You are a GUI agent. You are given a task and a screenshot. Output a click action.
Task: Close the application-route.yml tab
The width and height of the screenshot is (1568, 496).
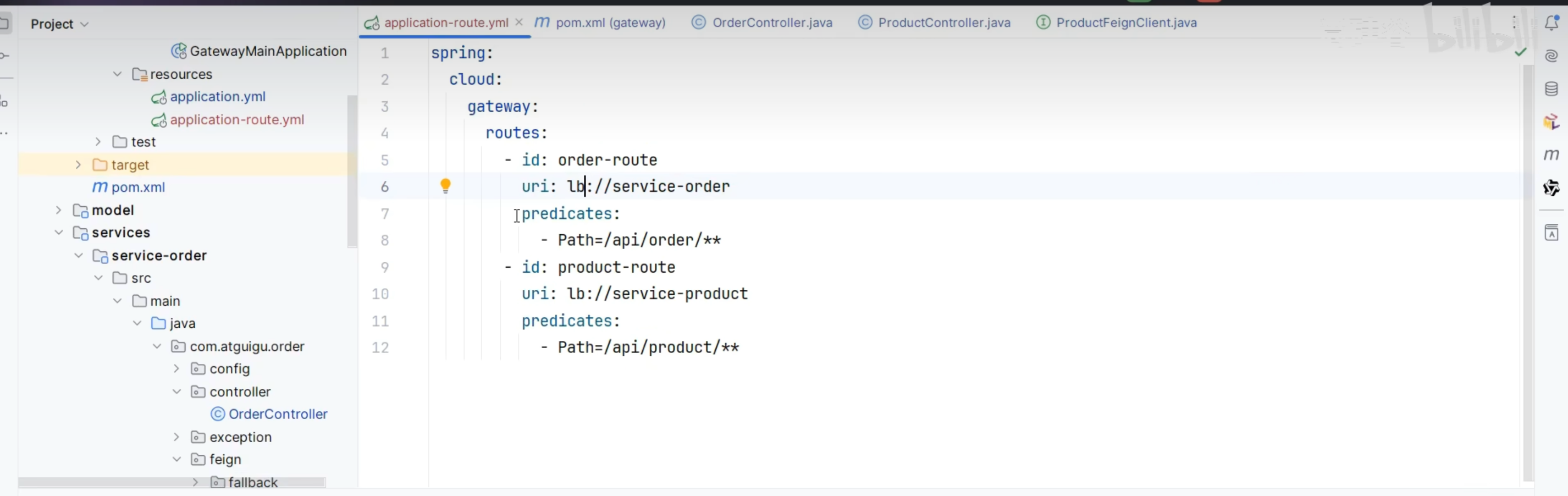tap(518, 23)
